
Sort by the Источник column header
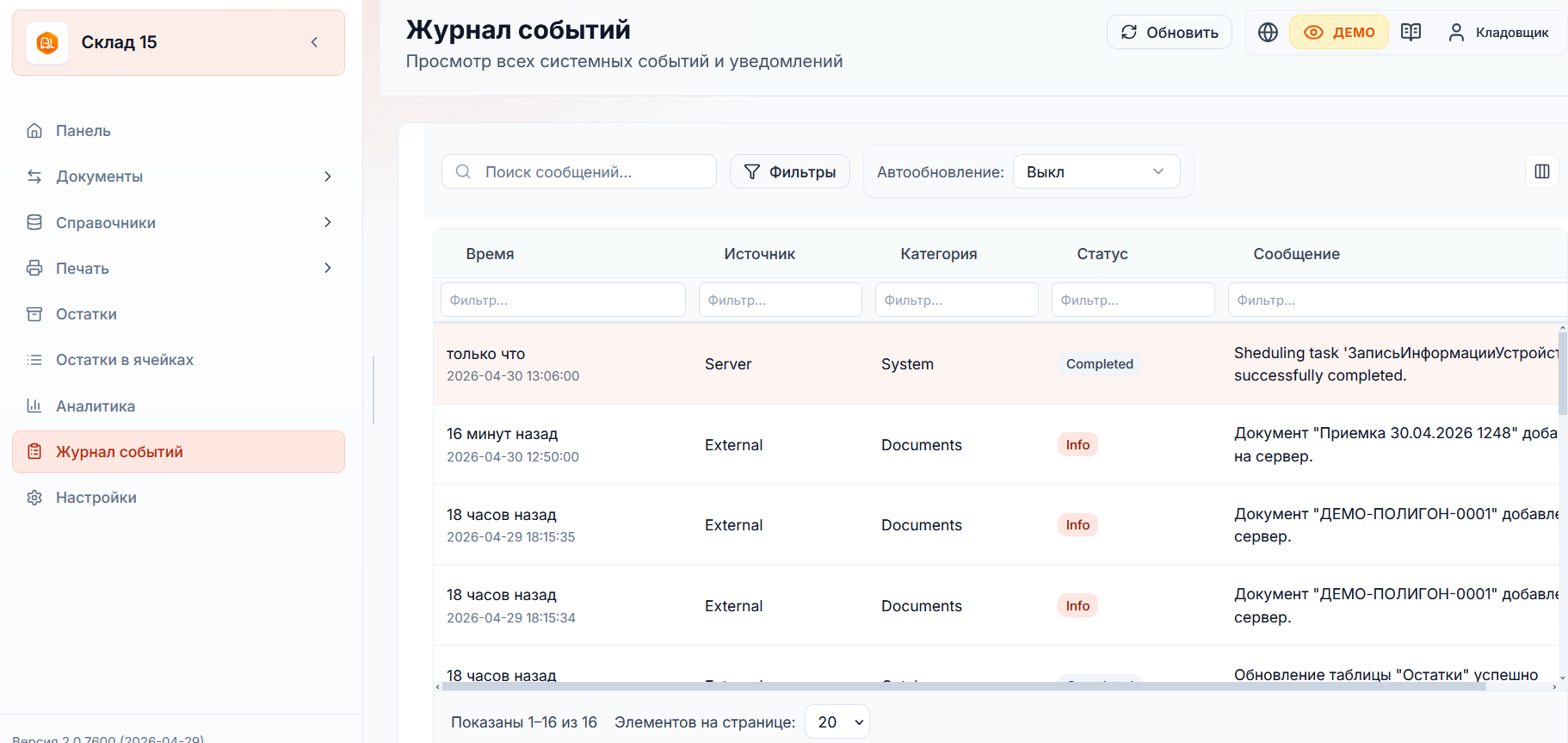(x=759, y=254)
